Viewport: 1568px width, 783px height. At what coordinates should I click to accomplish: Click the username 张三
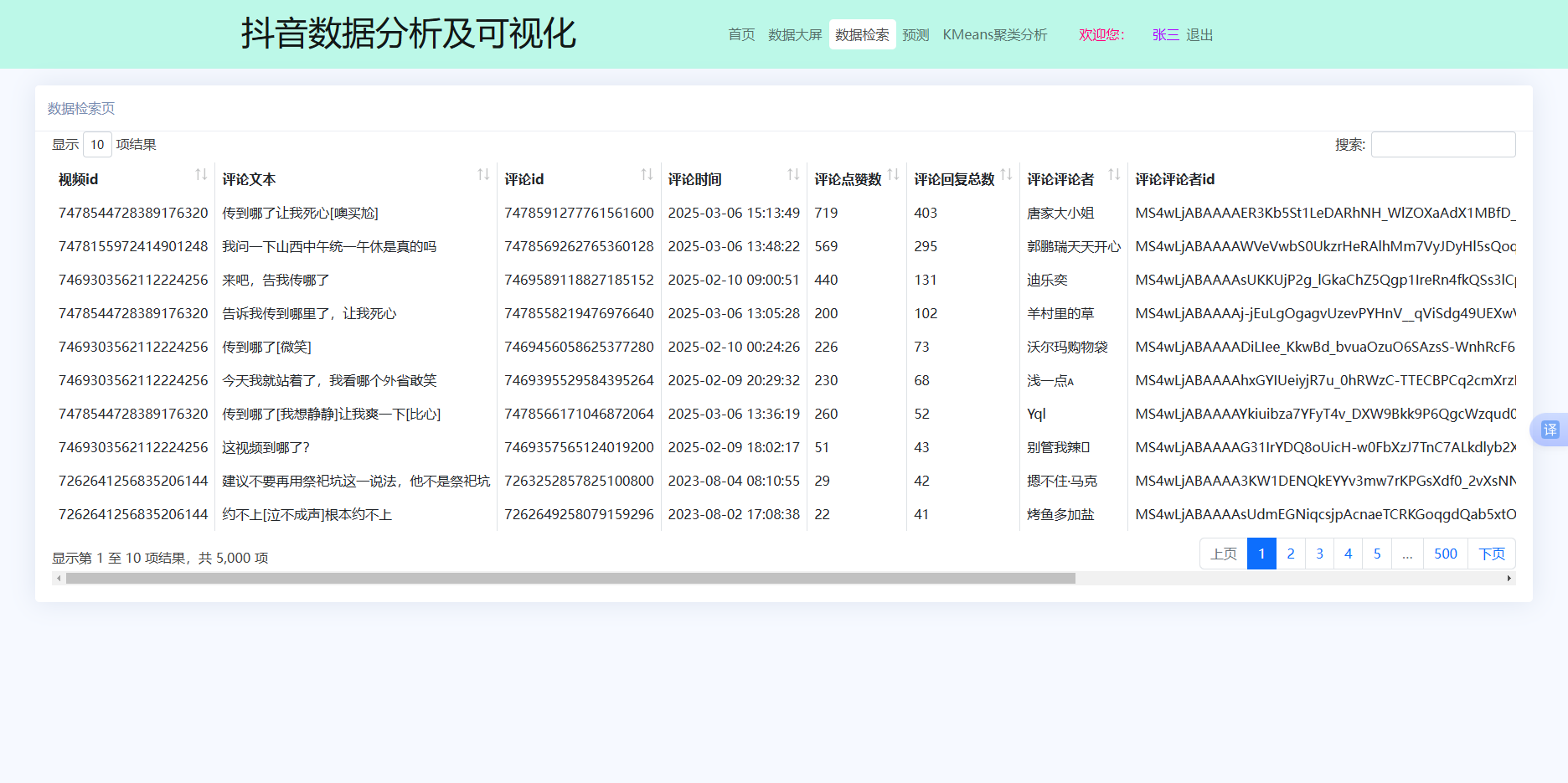pyautogui.click(x=1165, y=34)
